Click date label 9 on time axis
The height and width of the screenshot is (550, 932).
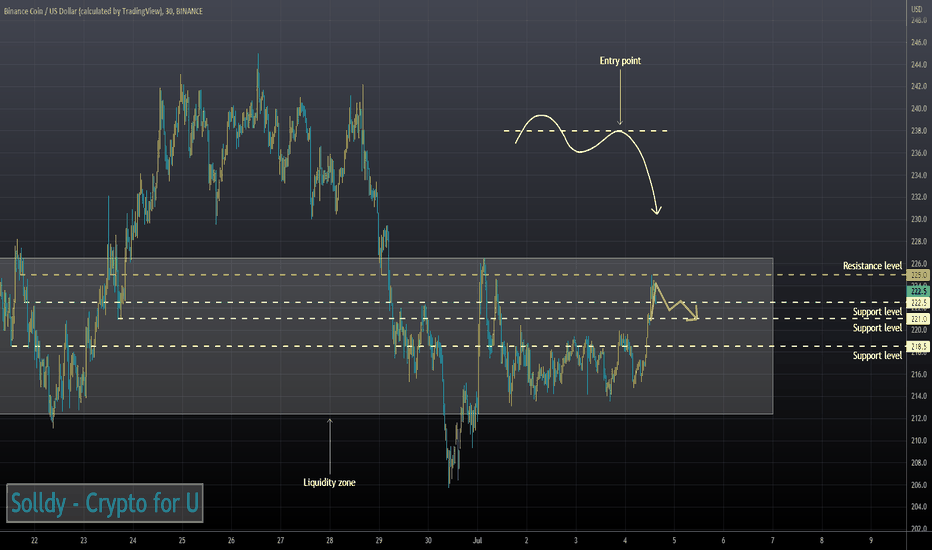tap(871, 540)
